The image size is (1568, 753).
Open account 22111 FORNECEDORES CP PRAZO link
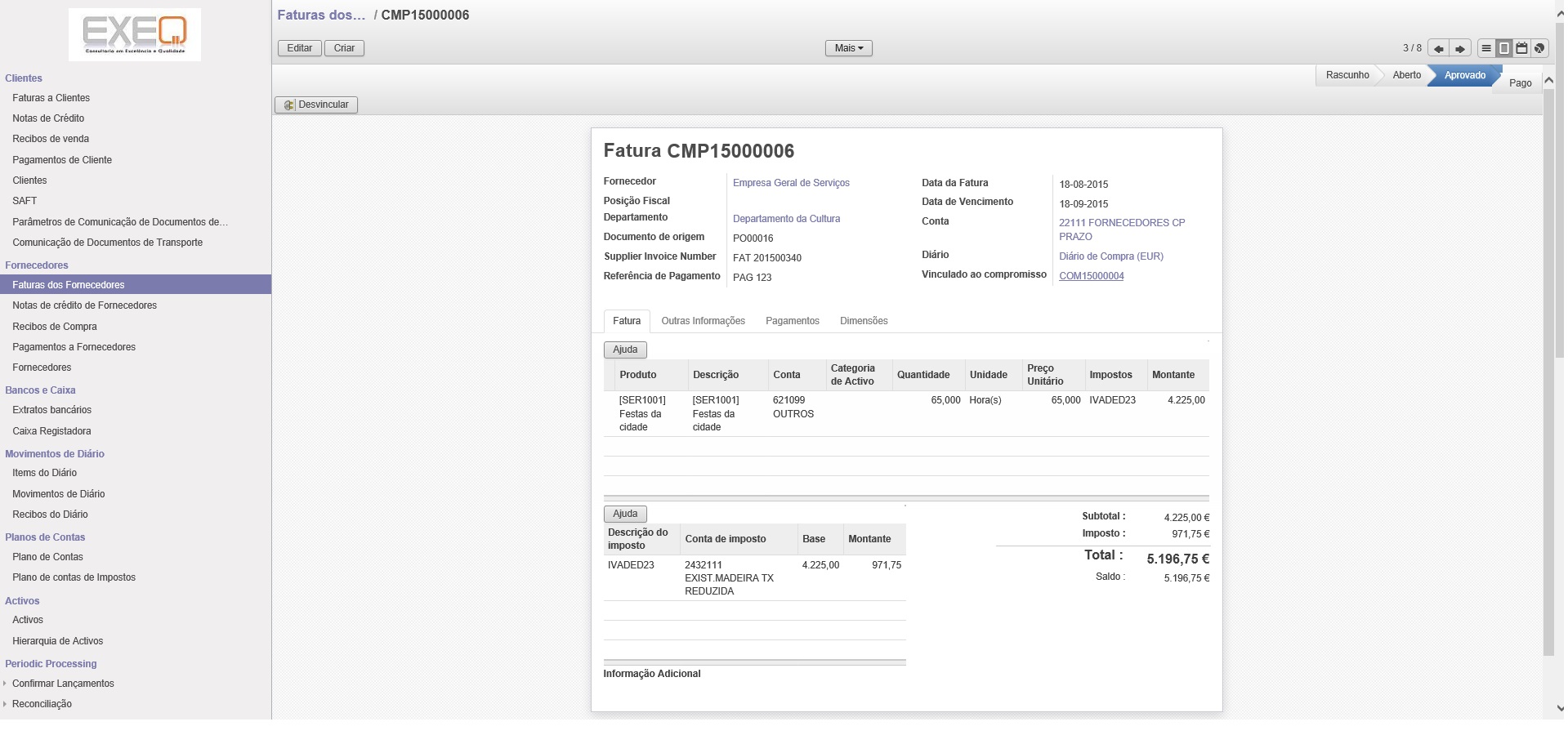(x=1122, y=229)
